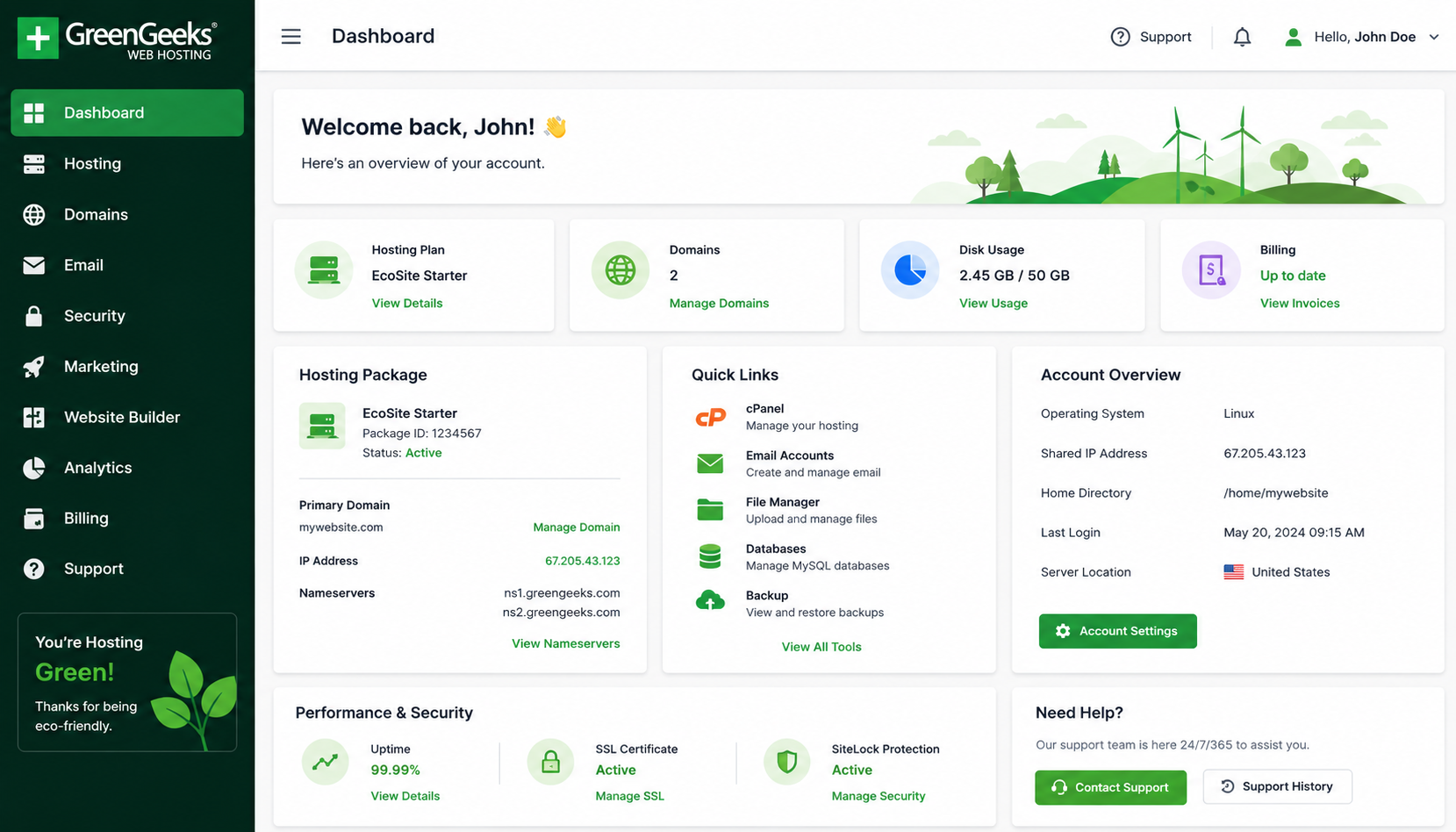Click the user avatar icon beside Hello

pos(1293,37)
